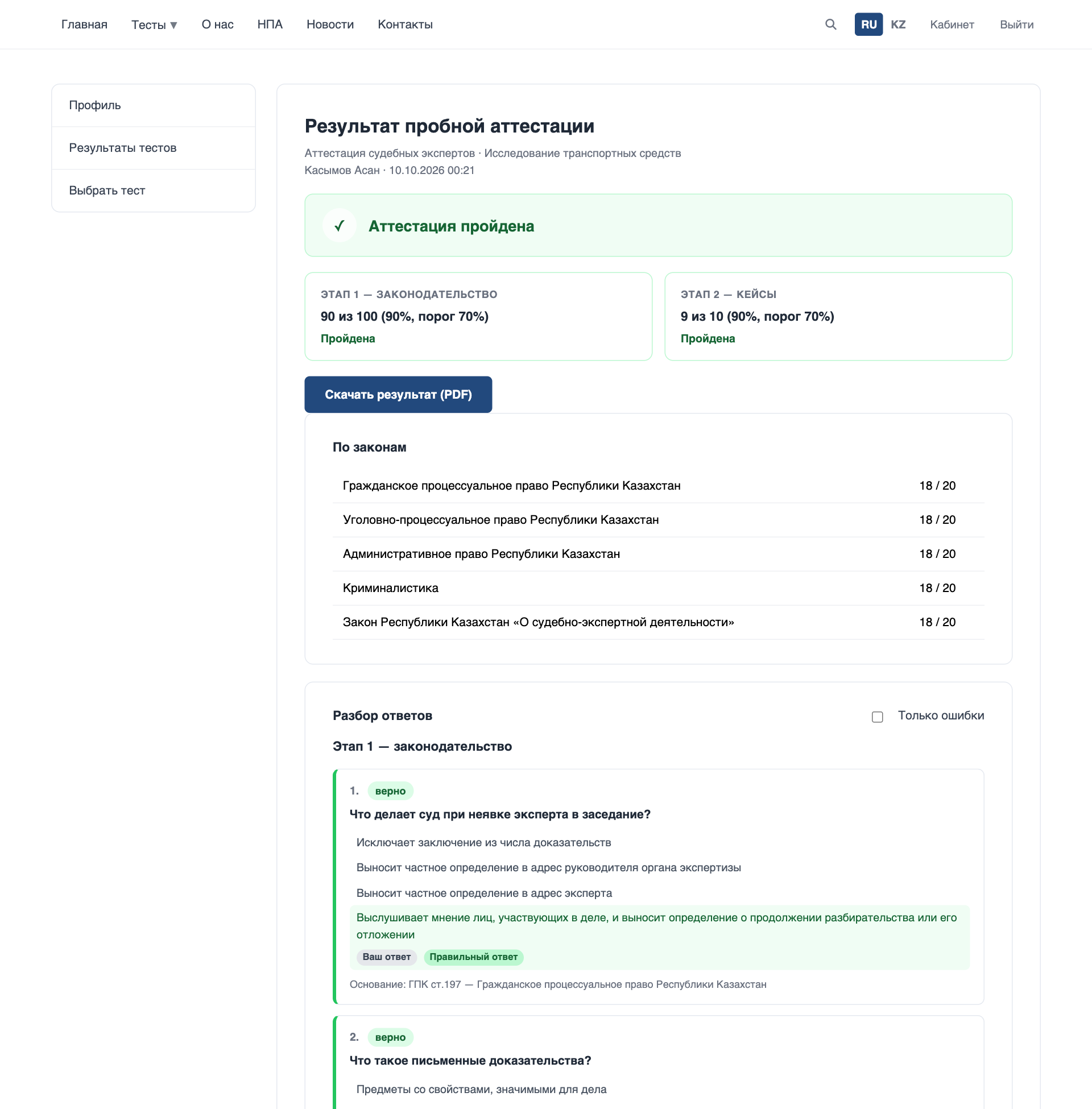The height and width of the screenshot is (1109, 1092).
Task: Click the Криминалистика row
Action: [659, 588]
